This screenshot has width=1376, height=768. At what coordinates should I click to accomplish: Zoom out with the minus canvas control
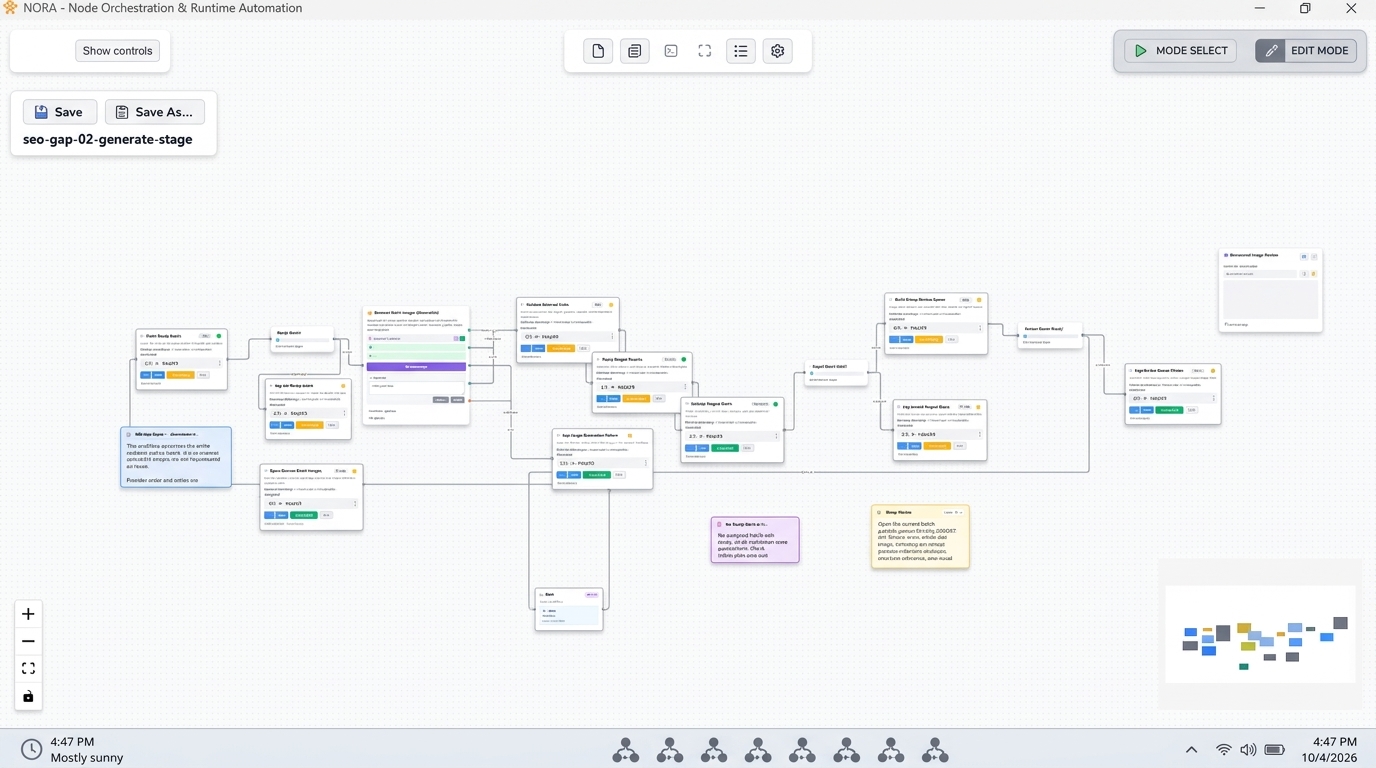28,641
